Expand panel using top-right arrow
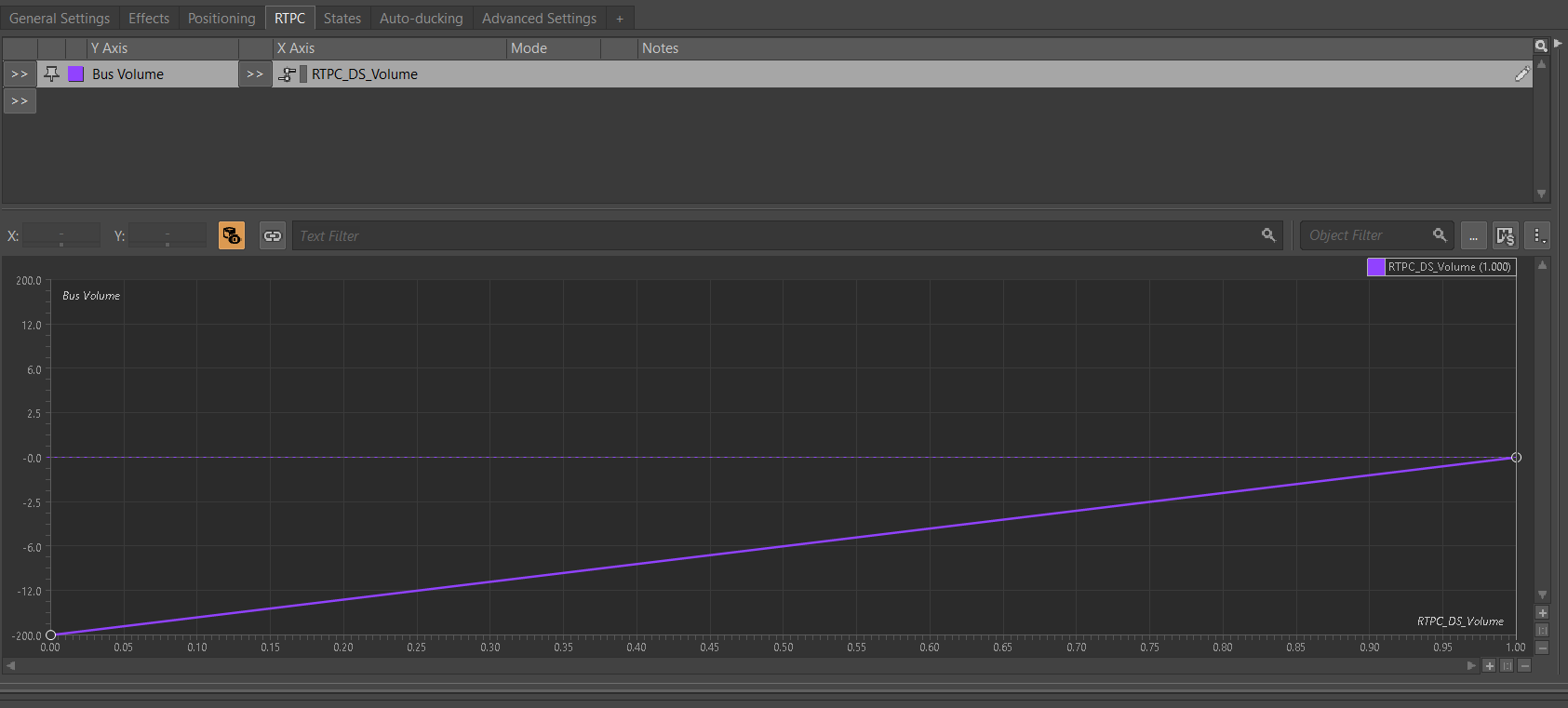This screenshot has width=1568, height=708. pyautogui.click(x=1559, y=44)
